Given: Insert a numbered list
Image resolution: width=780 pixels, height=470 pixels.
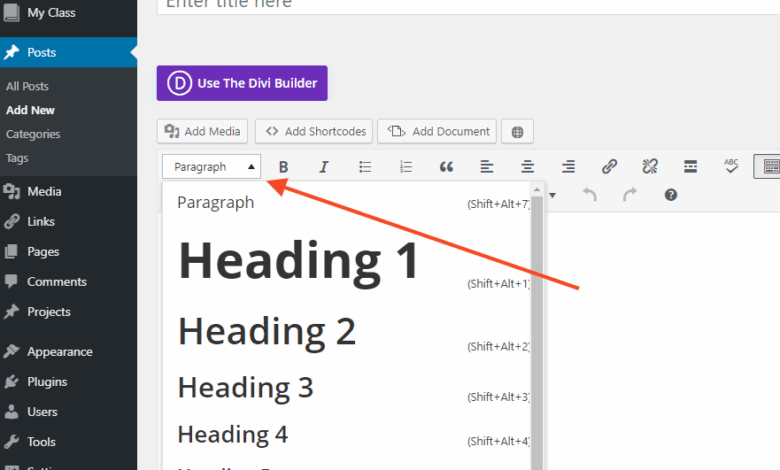Looking at the screenshot, I should click(406, 167).
